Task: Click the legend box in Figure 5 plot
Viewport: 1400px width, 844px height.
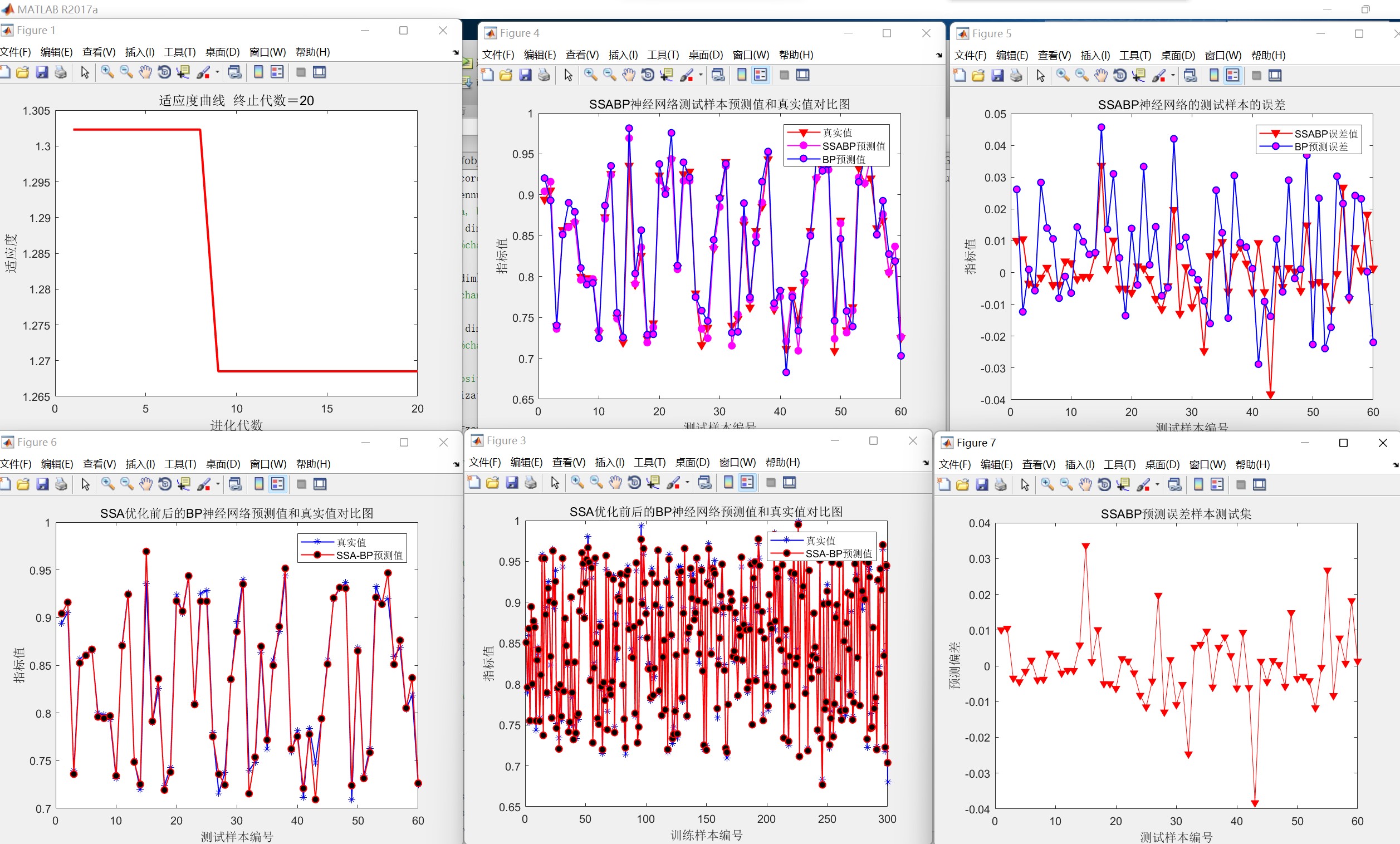Action: 1308,140
